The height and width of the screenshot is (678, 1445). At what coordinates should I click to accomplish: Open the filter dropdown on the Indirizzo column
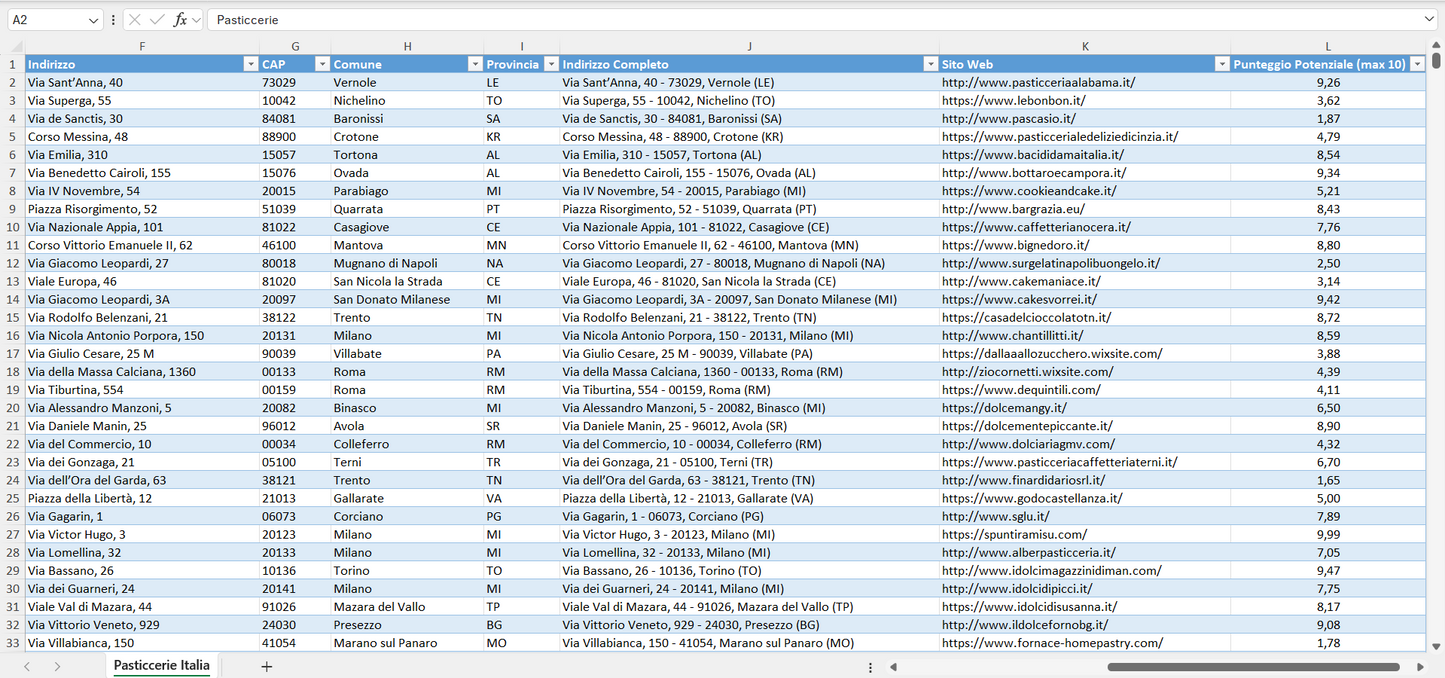point(250,63)
